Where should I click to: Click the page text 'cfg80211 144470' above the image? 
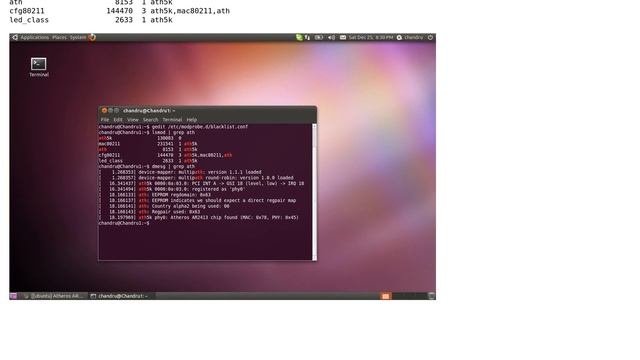click(120, 11)
